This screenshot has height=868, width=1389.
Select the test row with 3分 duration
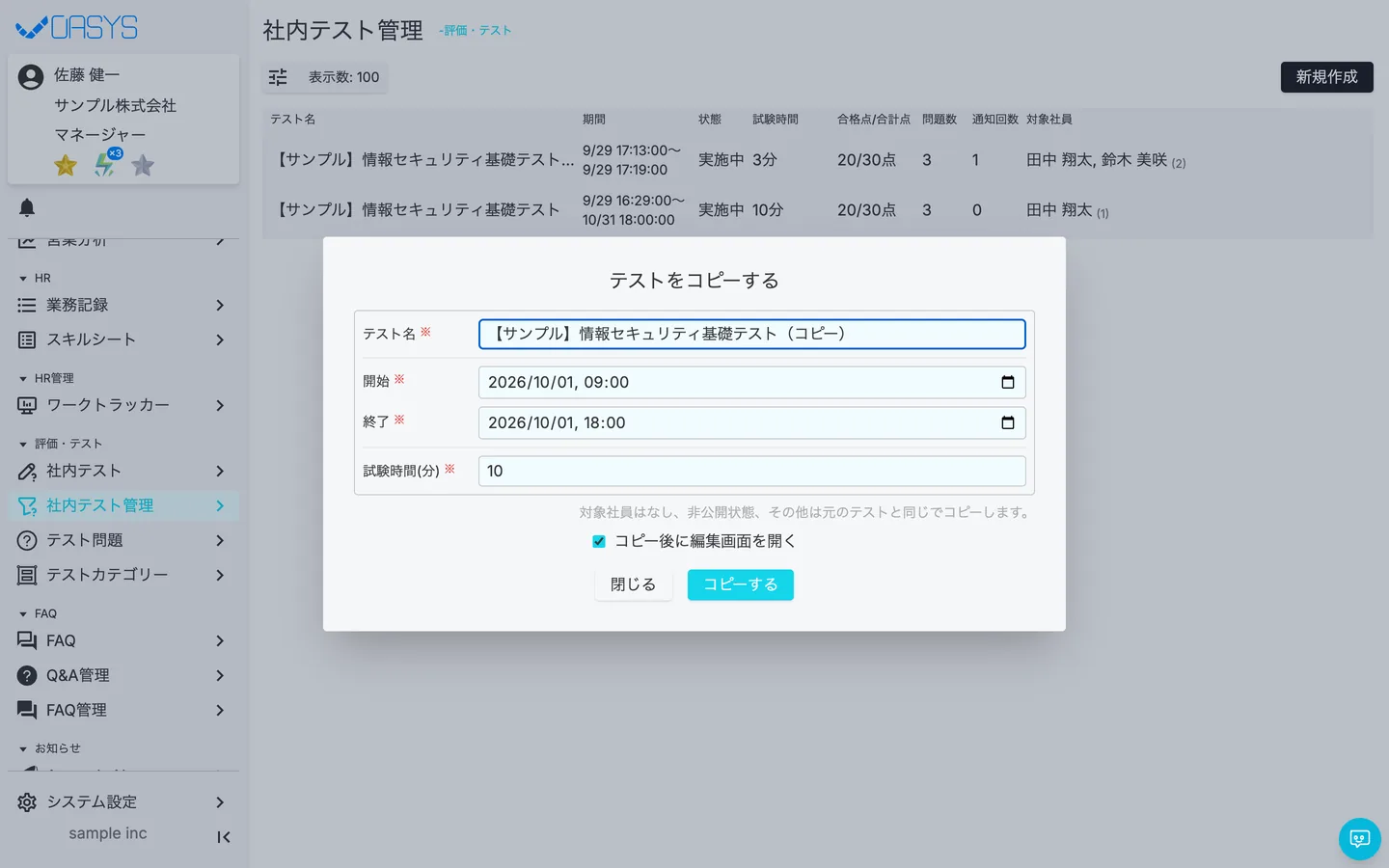pyautogui.click(x=818, y=160)
